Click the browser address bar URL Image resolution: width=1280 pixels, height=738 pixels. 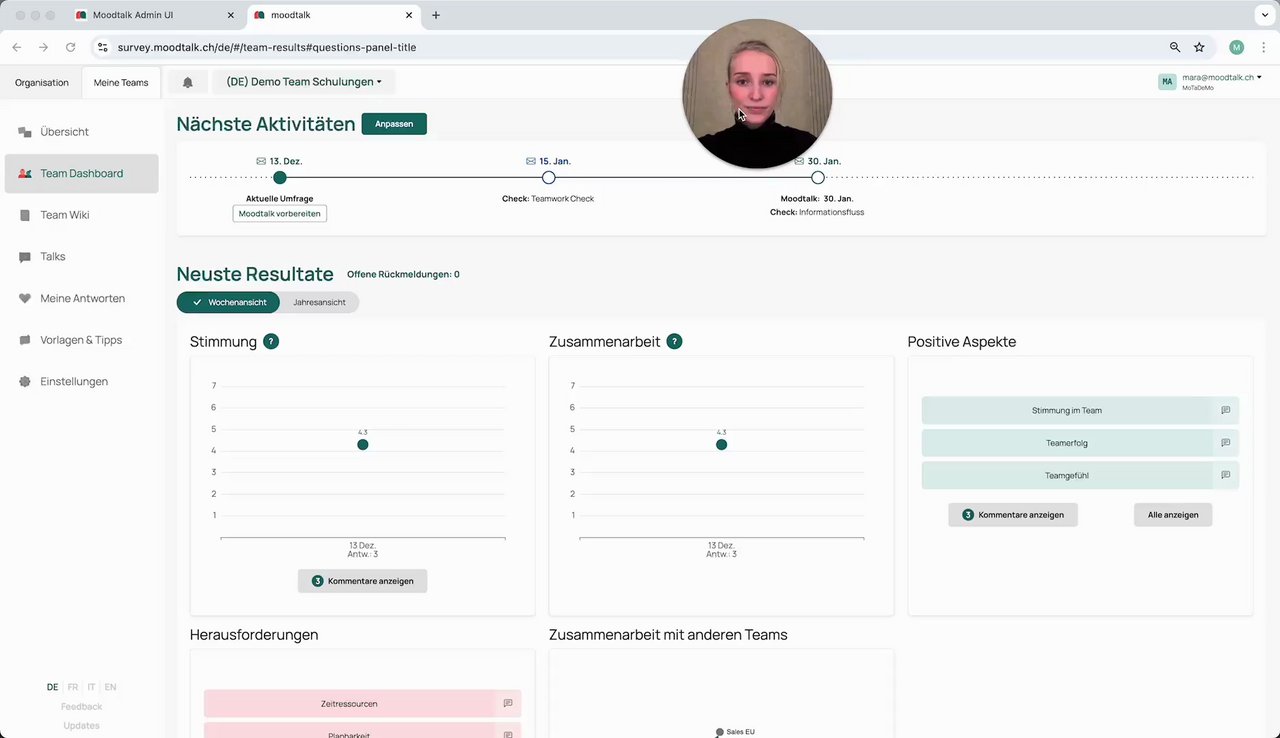pyautogui.click(x=267, y=47)
